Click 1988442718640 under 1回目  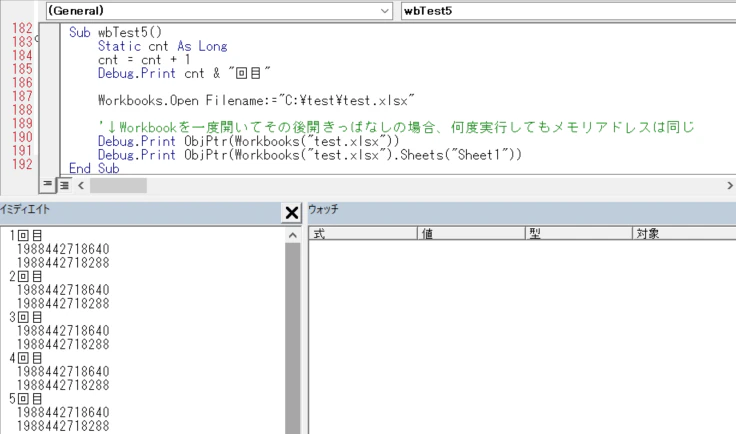63,249
